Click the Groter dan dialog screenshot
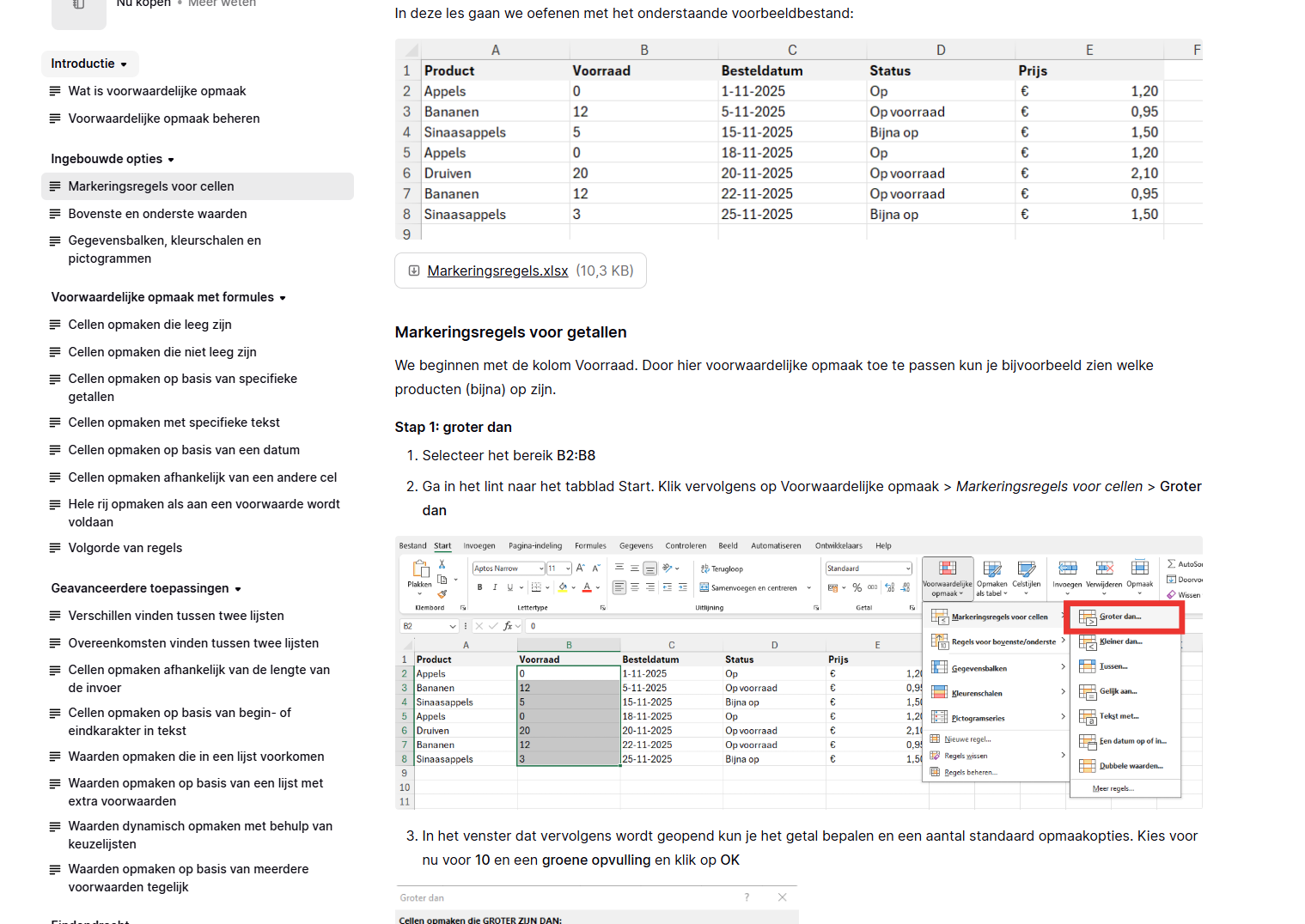 (x=596, y=905)
